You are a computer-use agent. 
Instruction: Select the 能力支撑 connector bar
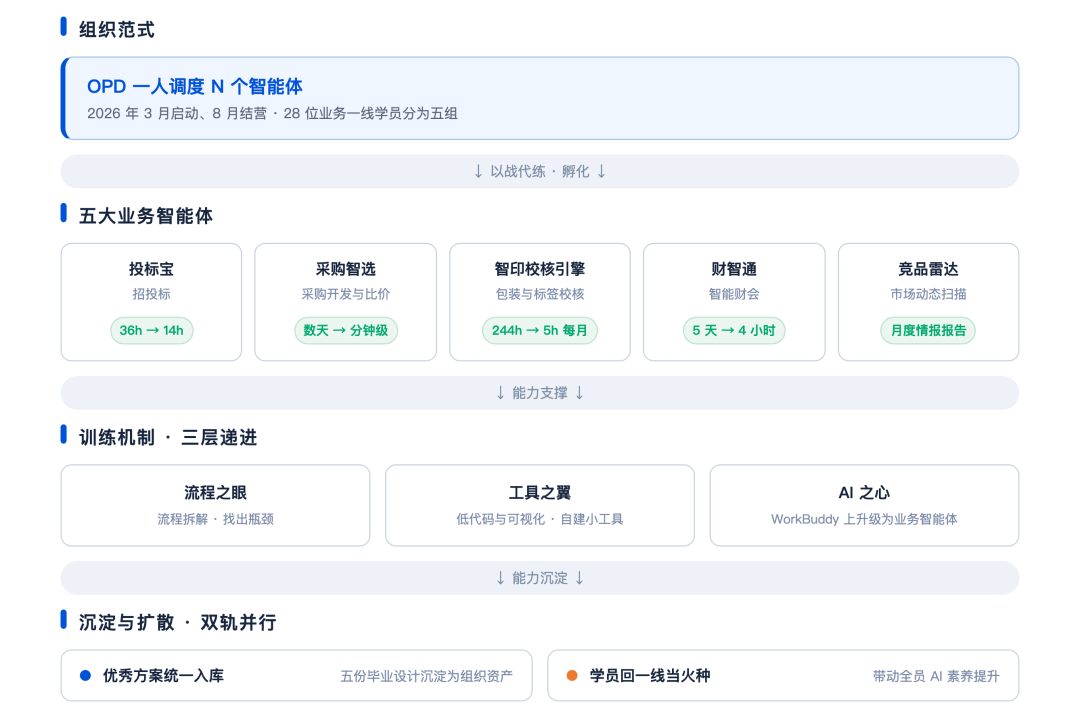coord(539,393)
